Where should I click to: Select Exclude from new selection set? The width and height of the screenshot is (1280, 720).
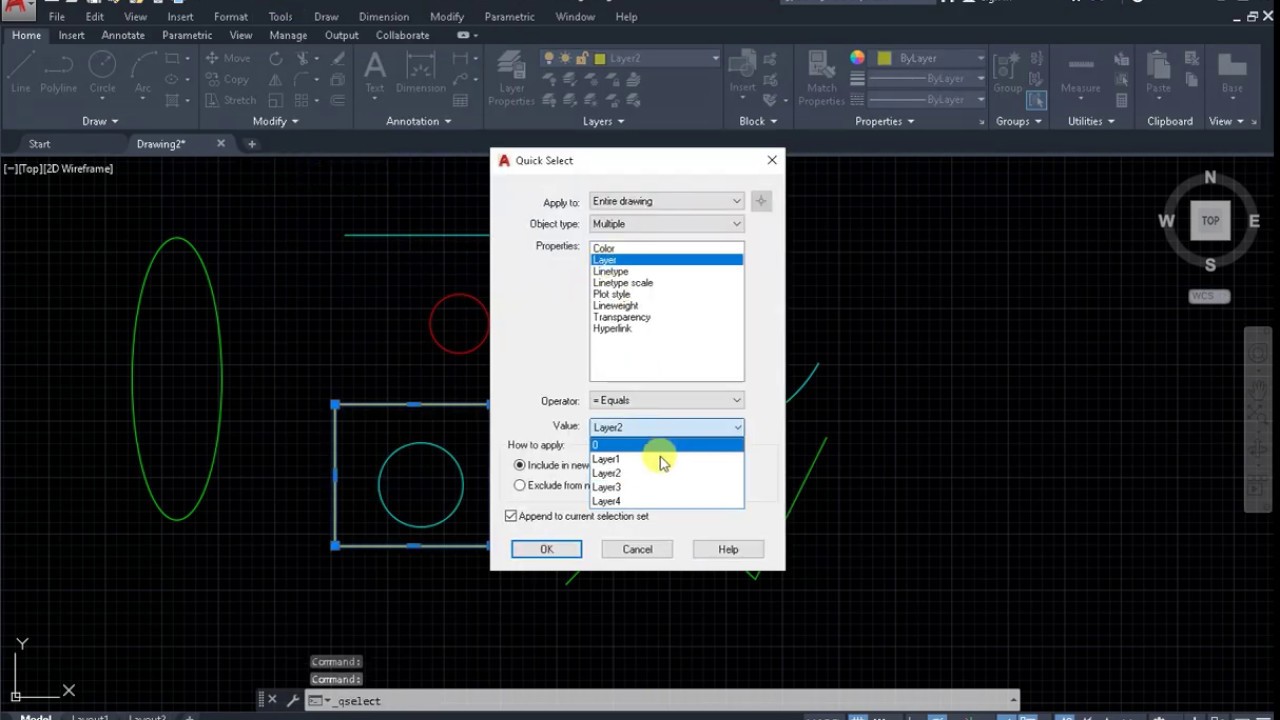519,485
